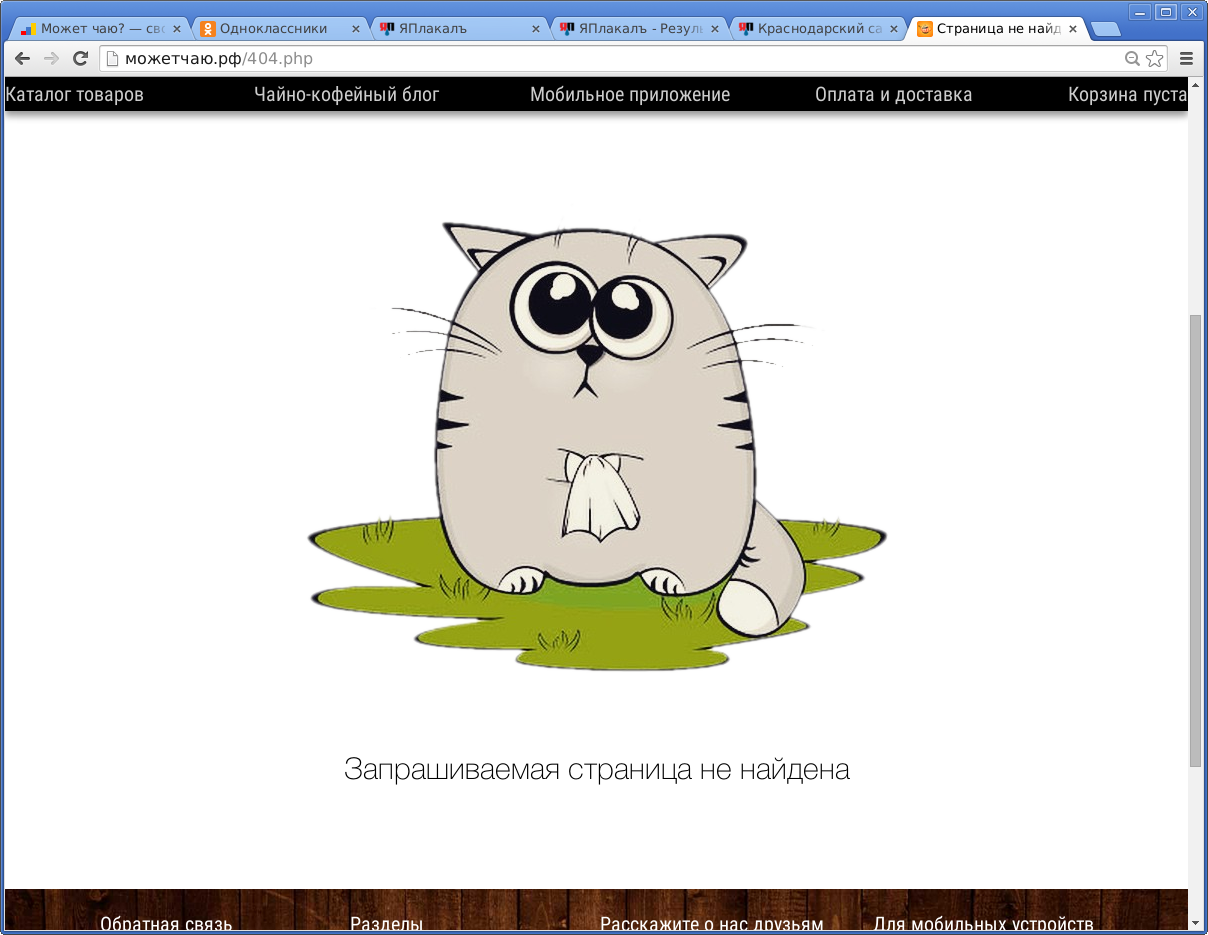This screenshot has width=1208, height=935.
Task: Open the Обратная связь link
Action: (x=166, y=924)
